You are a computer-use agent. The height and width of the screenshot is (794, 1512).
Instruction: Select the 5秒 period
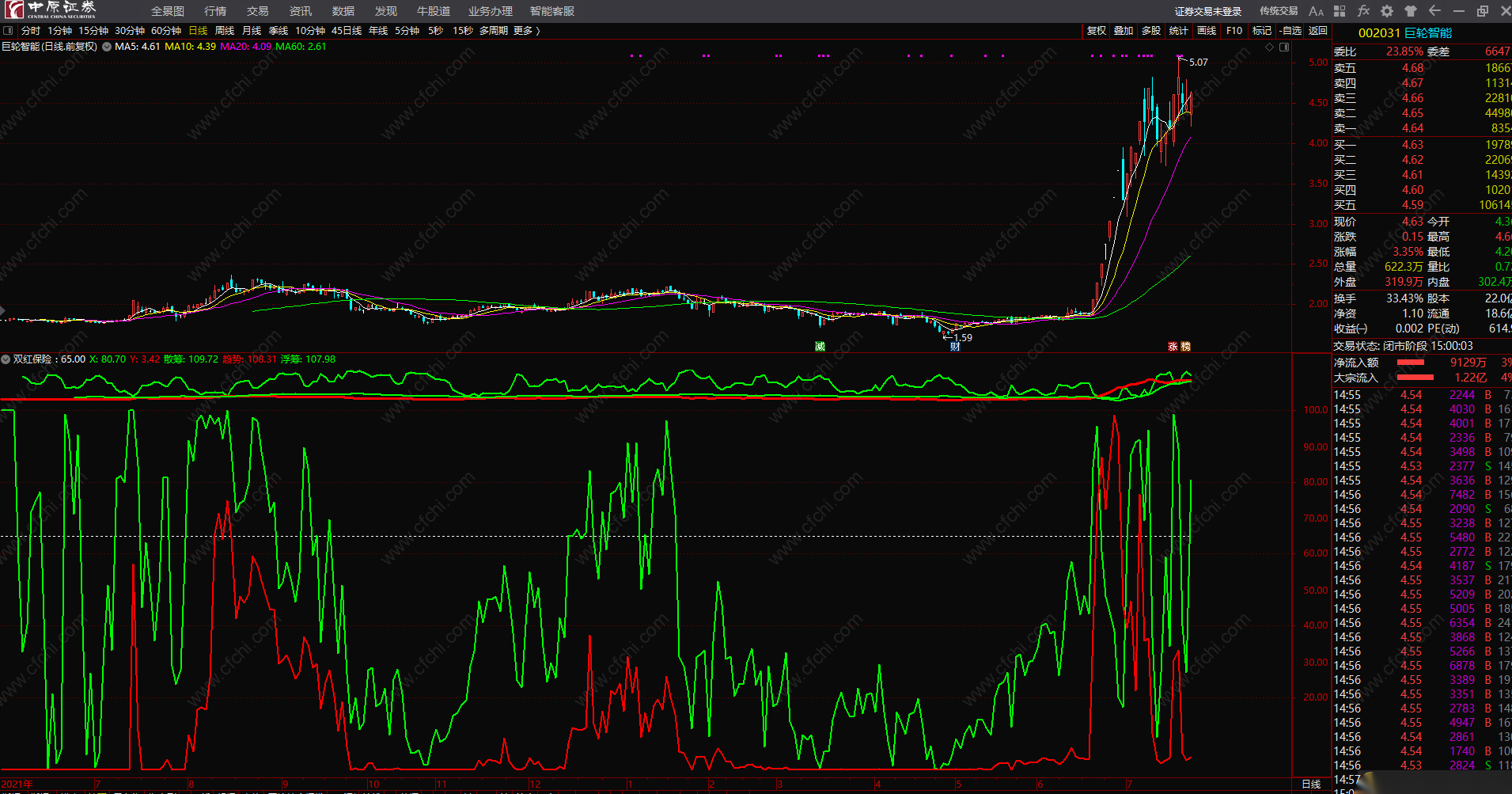coord(435,31)
